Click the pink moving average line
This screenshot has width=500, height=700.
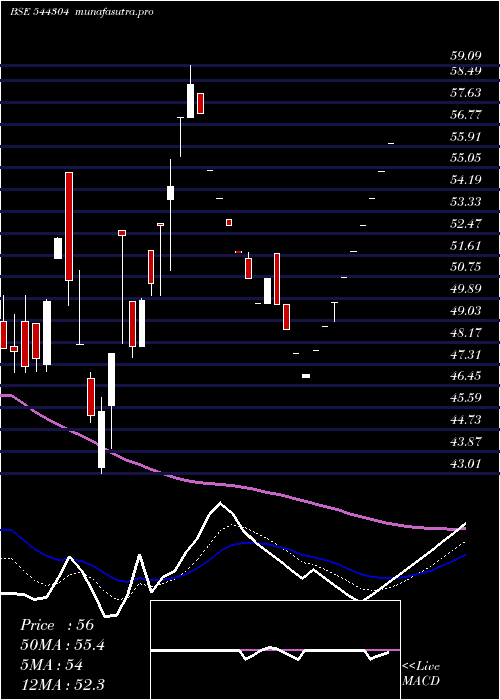click(232, 485)
